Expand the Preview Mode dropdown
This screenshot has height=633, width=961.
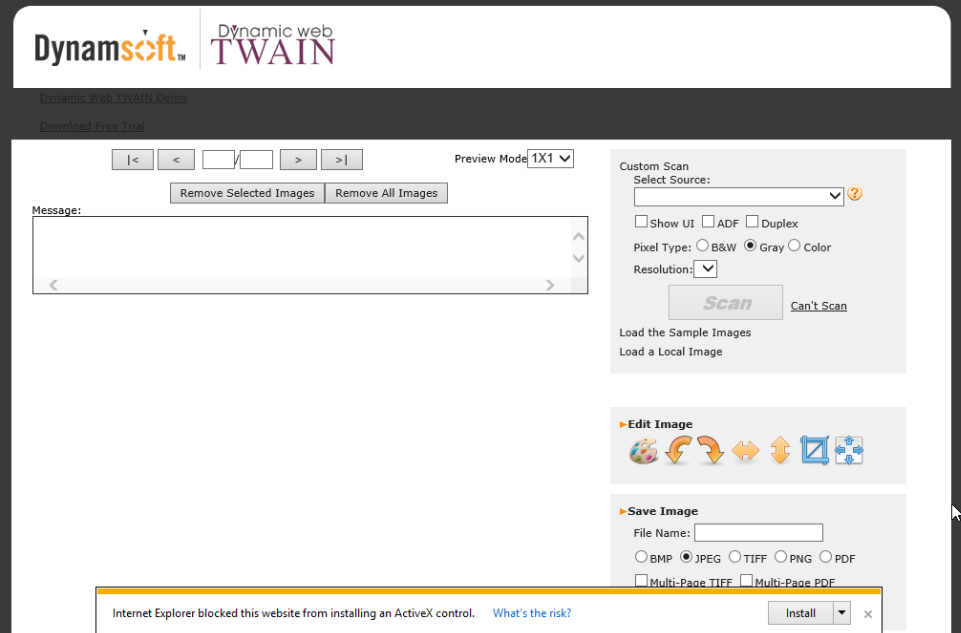click(550, 158)
